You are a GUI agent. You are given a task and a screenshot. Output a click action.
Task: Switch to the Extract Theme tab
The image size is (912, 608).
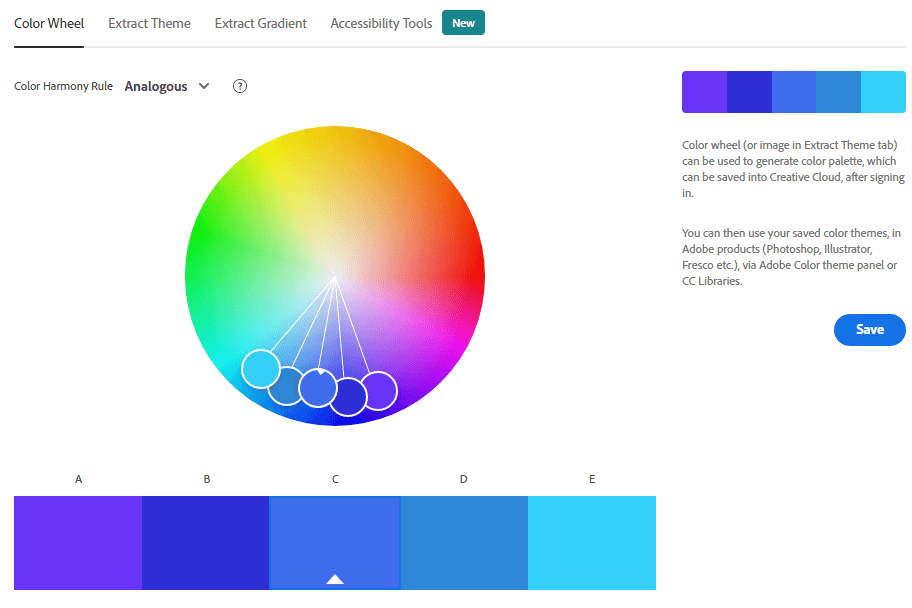pyautogui.click(x=149, y=23)
